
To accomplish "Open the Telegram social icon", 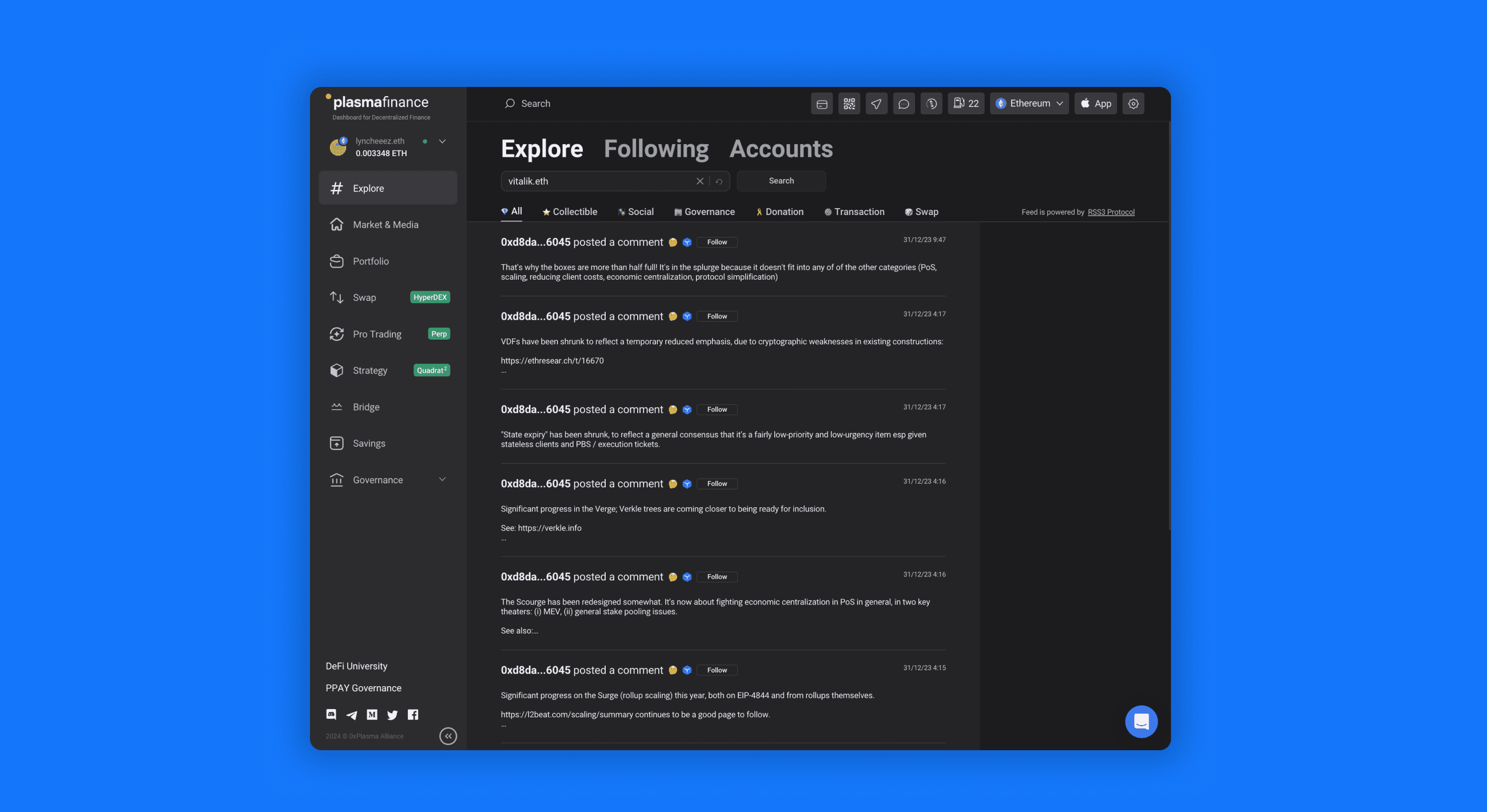I will tap(352, 715).
